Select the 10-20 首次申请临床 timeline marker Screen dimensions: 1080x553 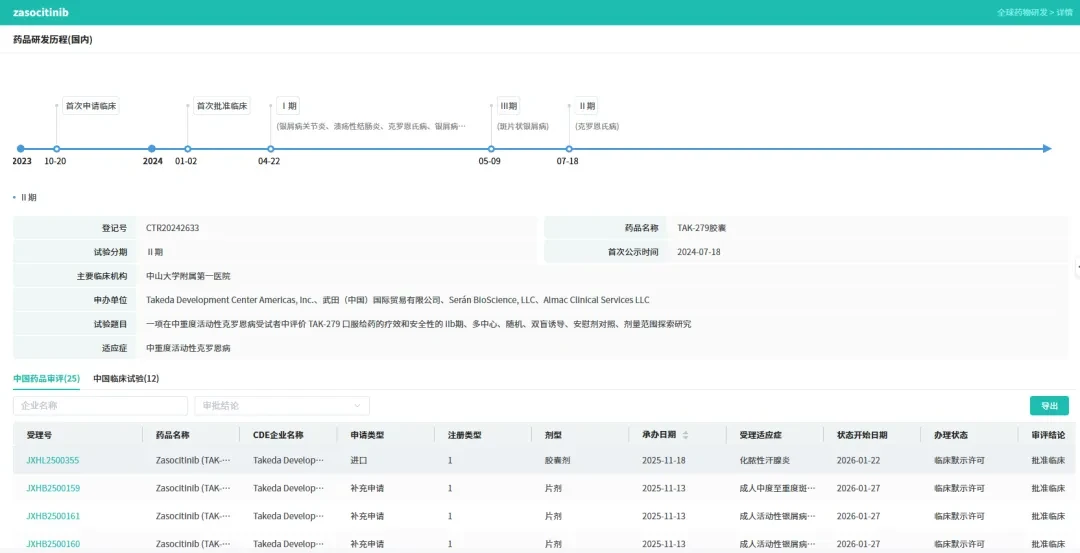click(56, 149)
